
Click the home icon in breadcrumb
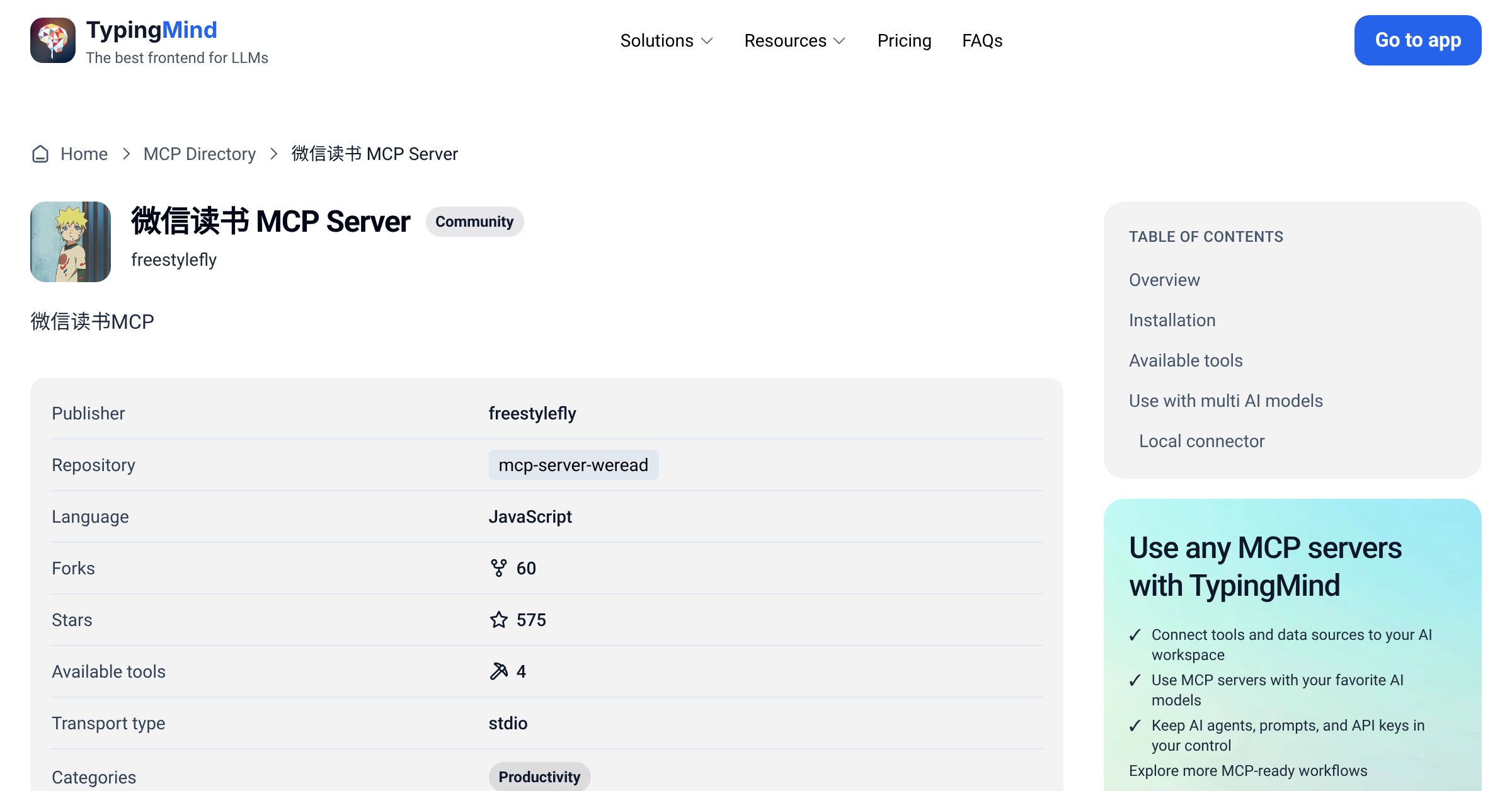pos(40,154)
